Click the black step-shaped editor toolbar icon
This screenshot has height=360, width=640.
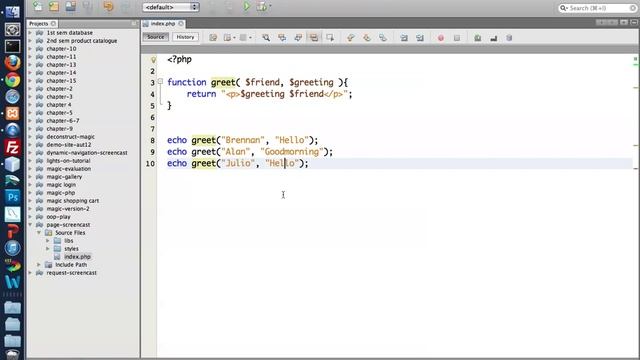pos(493,38)
